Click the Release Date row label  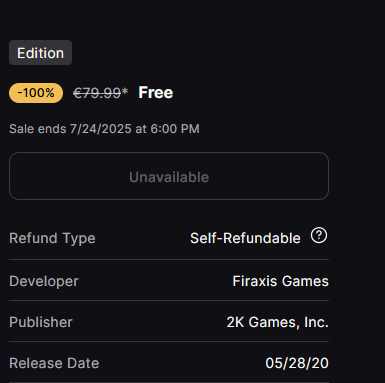point(54,363)
